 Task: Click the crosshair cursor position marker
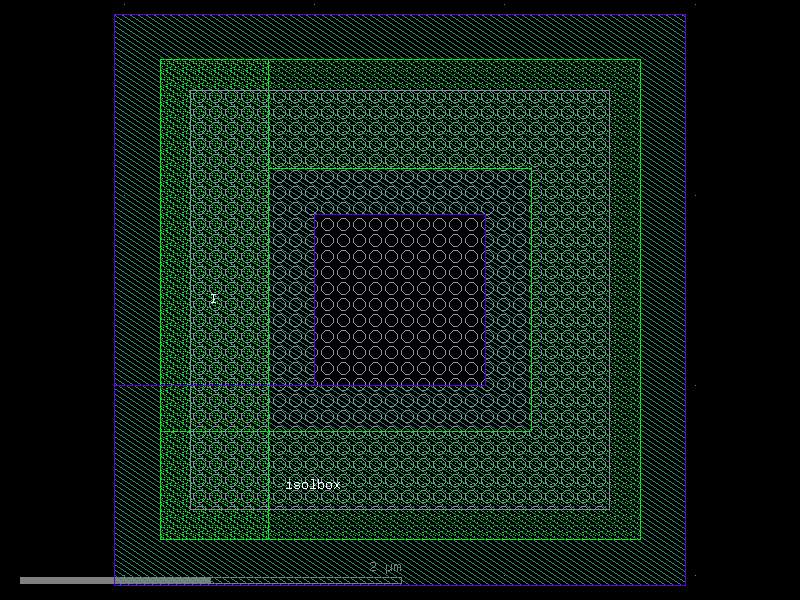(x=213, y=298)
